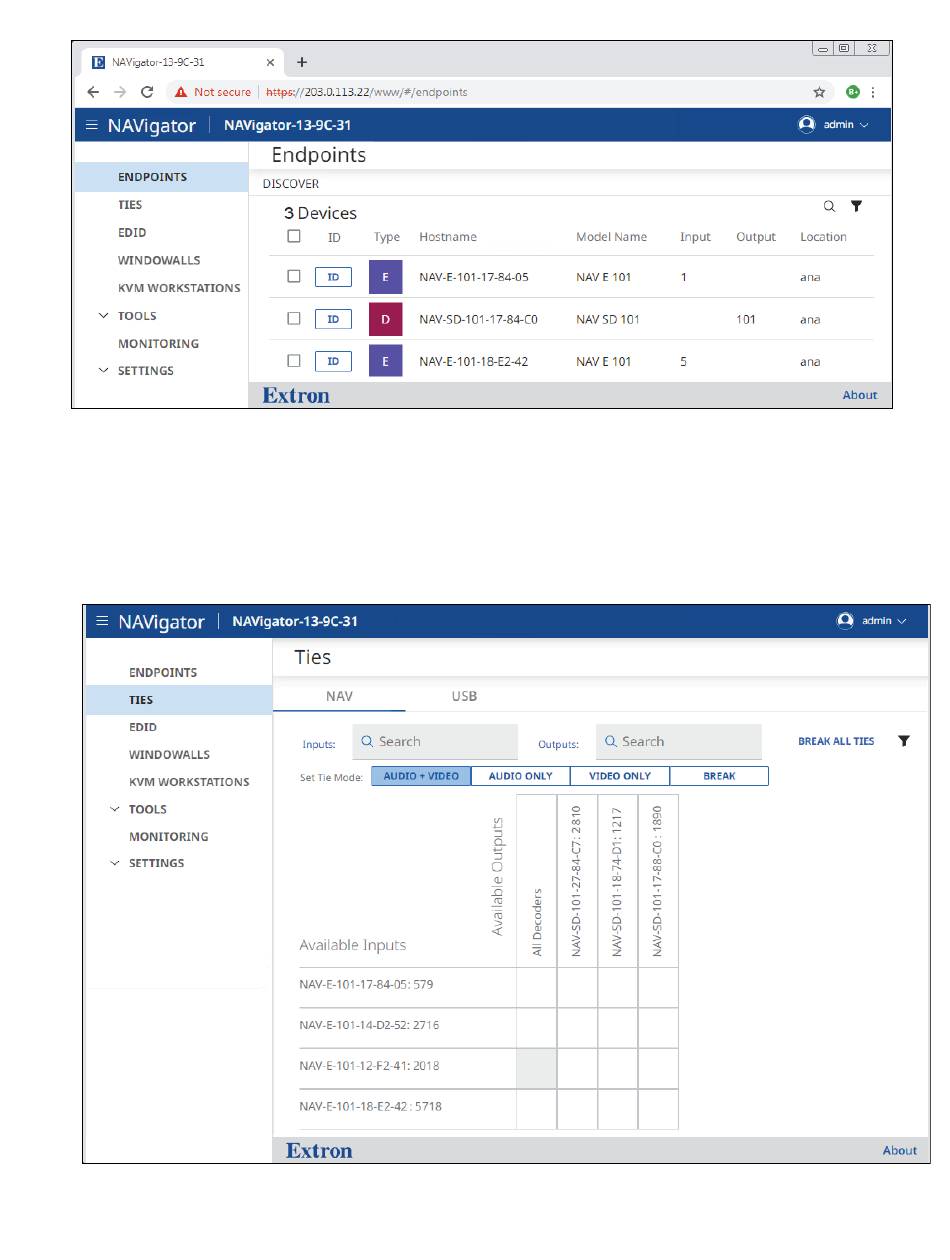Expand SETTINGS in the Endpoints sidebar
The height and width of the screenshot is (1260, 950).
pyautogui.click(x=145, y=371)
